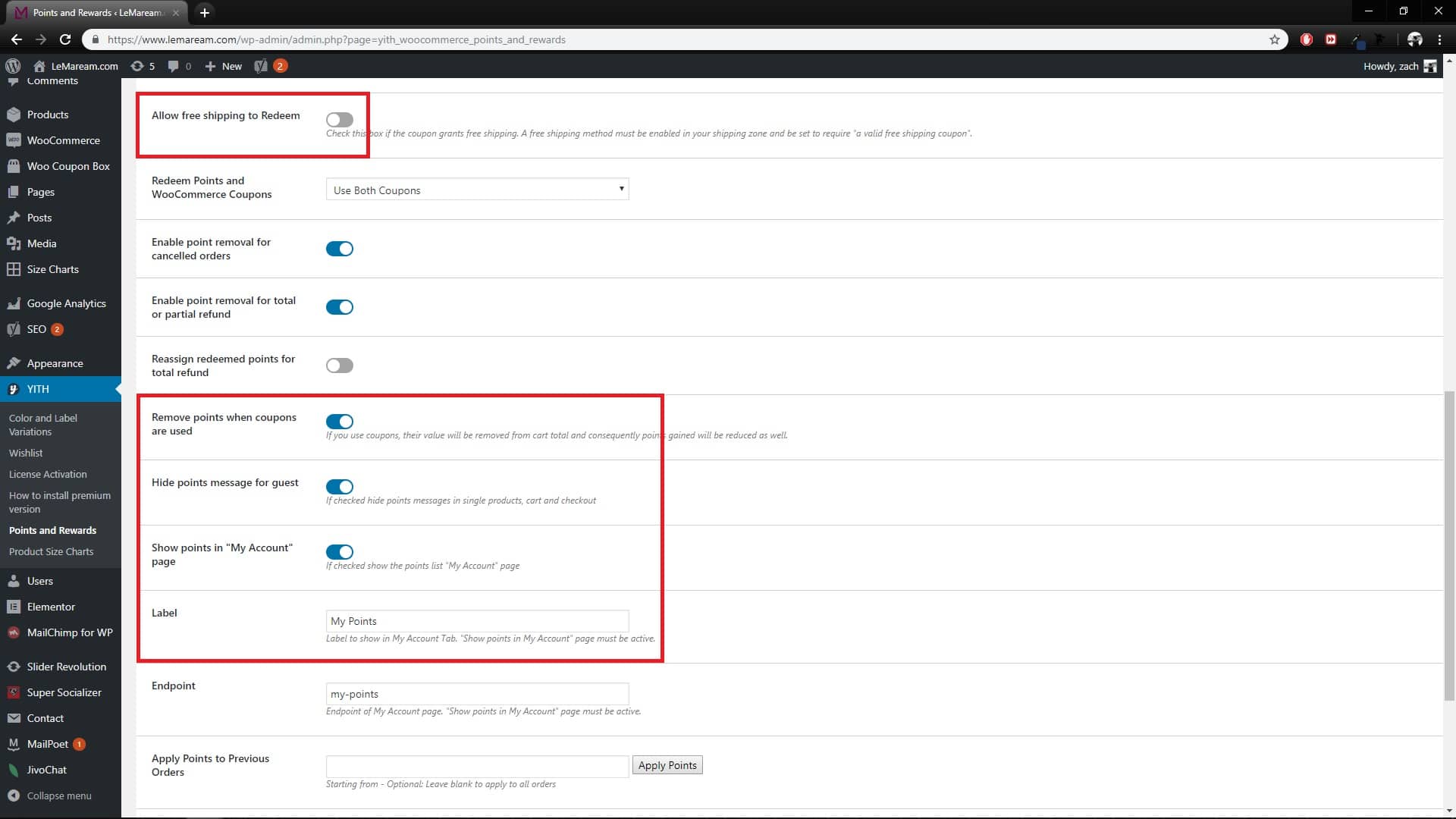Click the Woo Coupon Box icon

click(14, 166)
